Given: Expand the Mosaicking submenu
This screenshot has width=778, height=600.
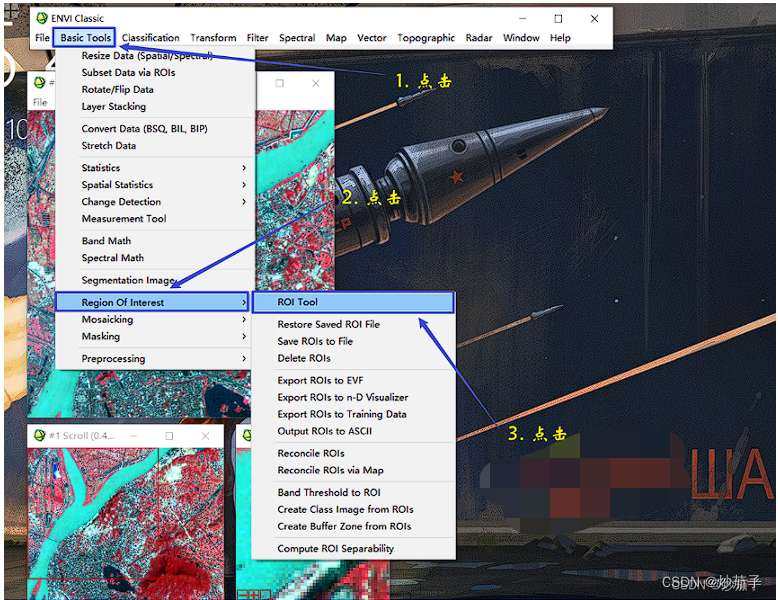Looking at the screenshot, I should (155, 319).
